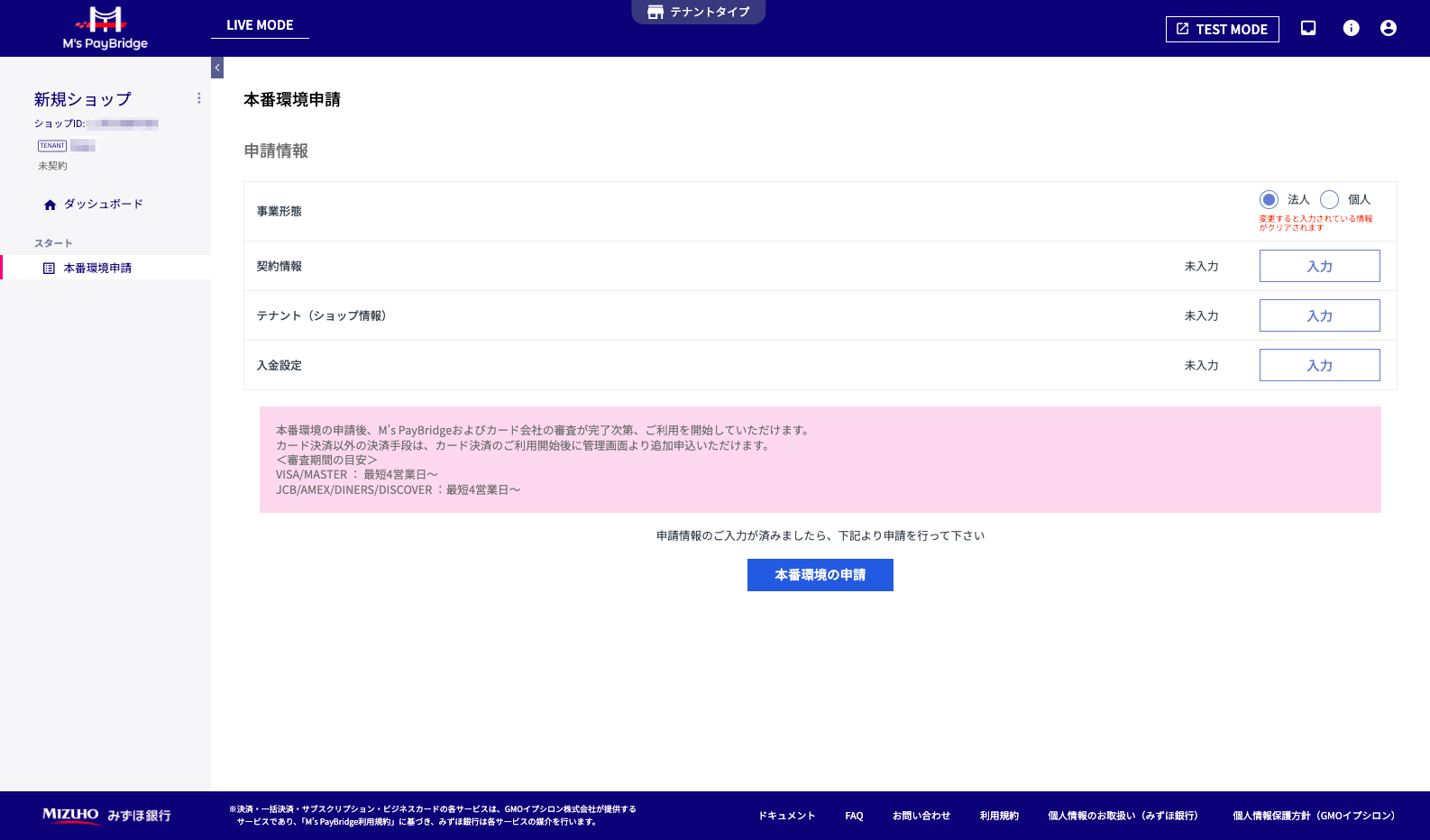Switch to the LIVE MODE tab

260,25
